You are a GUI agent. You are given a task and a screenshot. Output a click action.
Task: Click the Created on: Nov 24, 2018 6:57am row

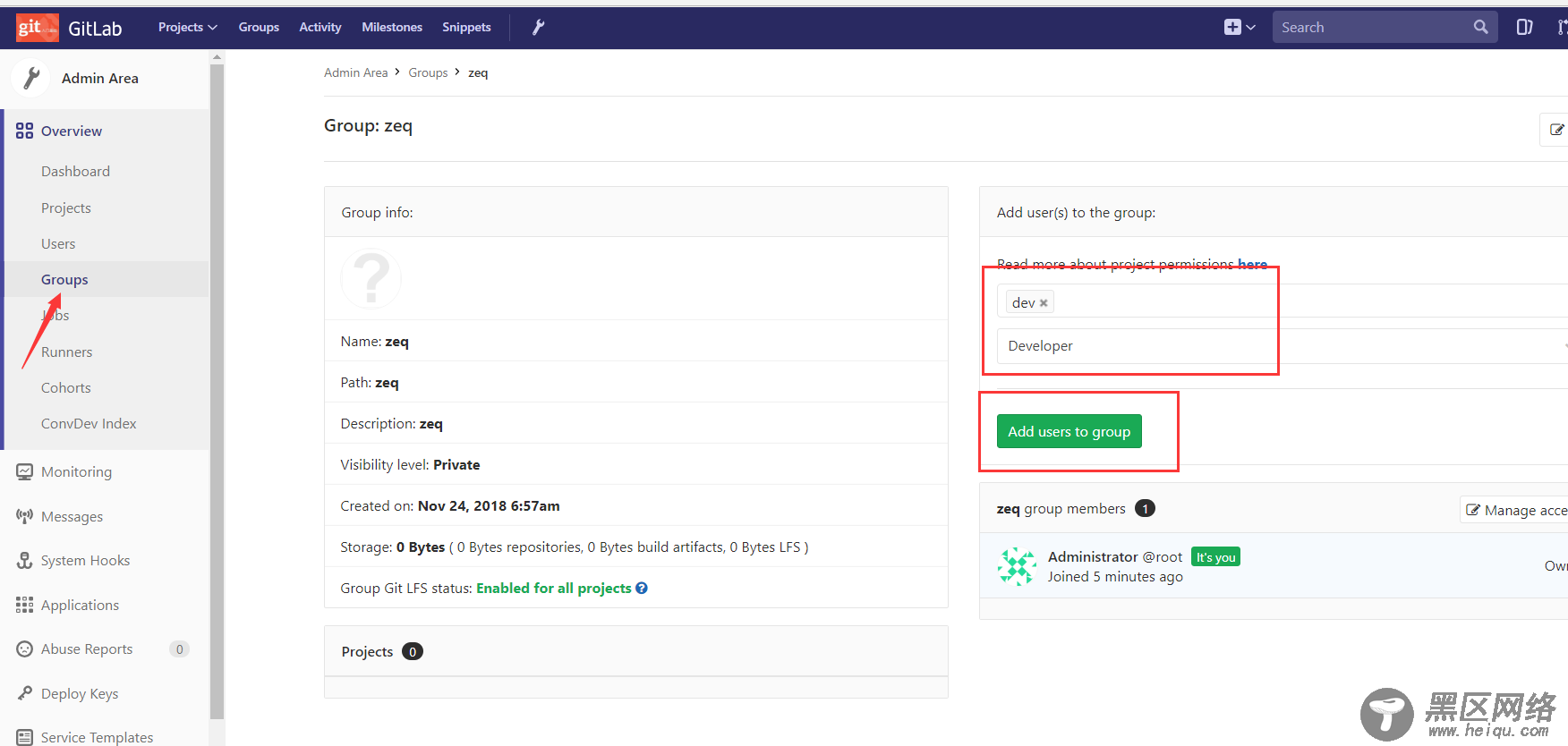[636, 505]
